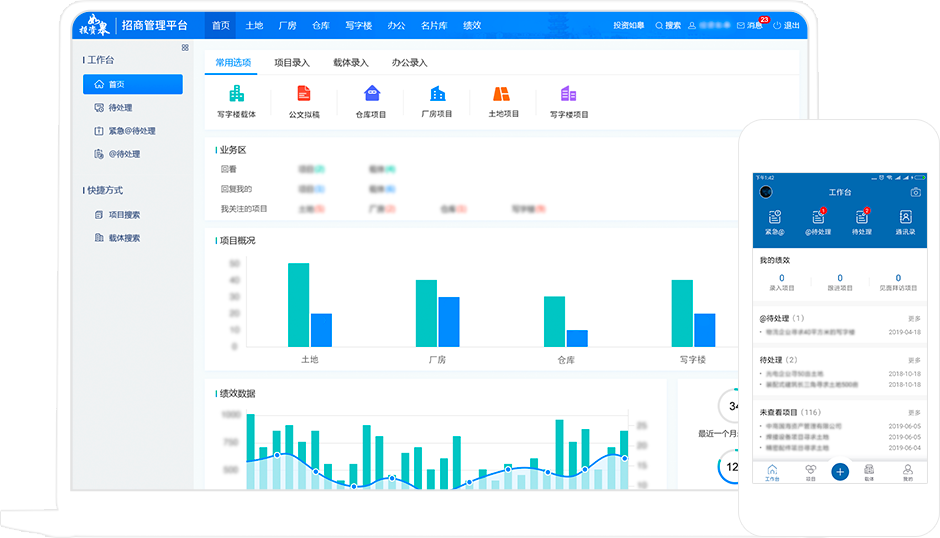The height and width of the screenshot is (538, 940).
Task: Open the 公文拟稿 document icon
Action: click(304, 94)
